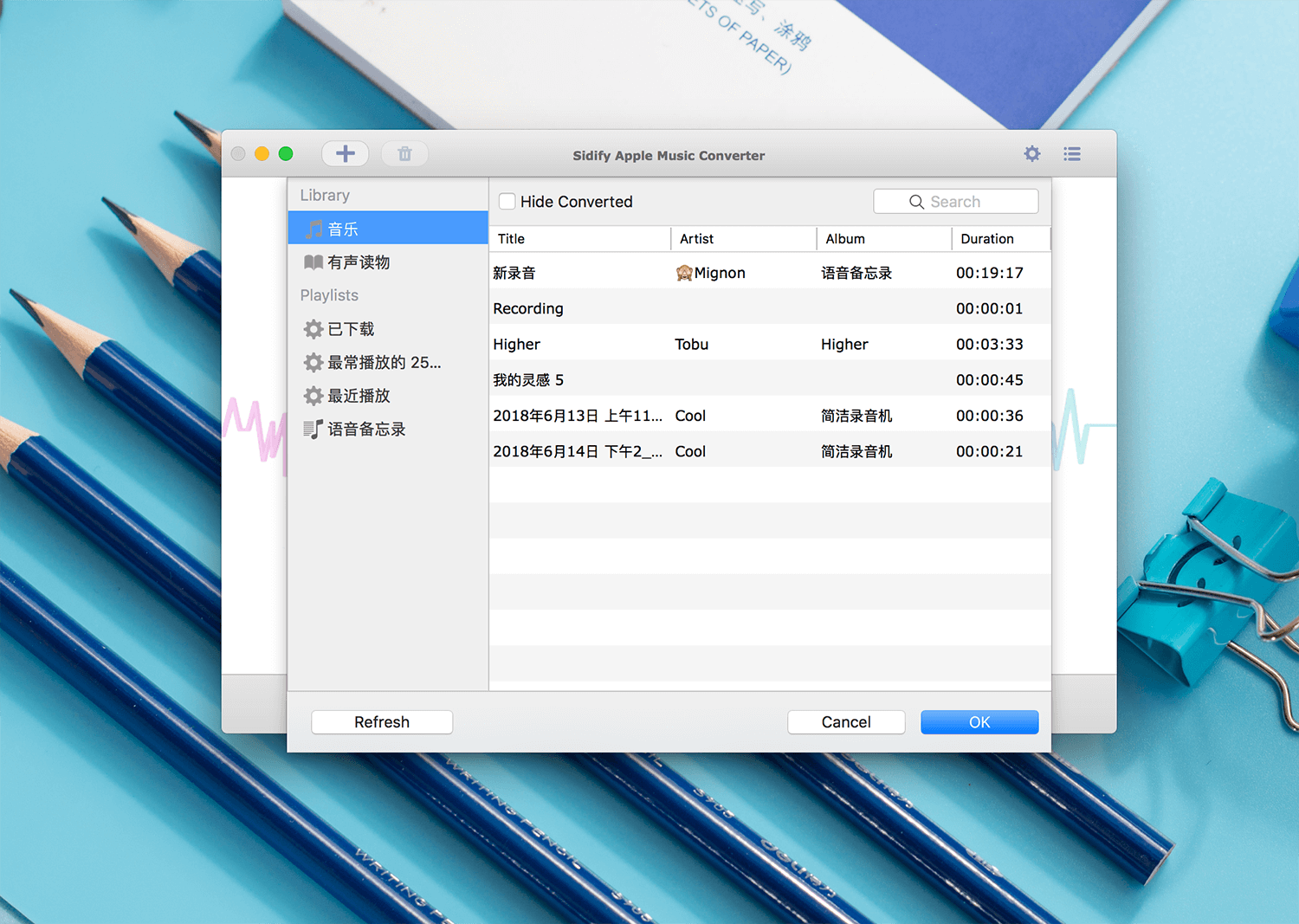Sort by the Duration column header
The width and height of the screenshot is (1299, 924).
[x=1001, y=239]
